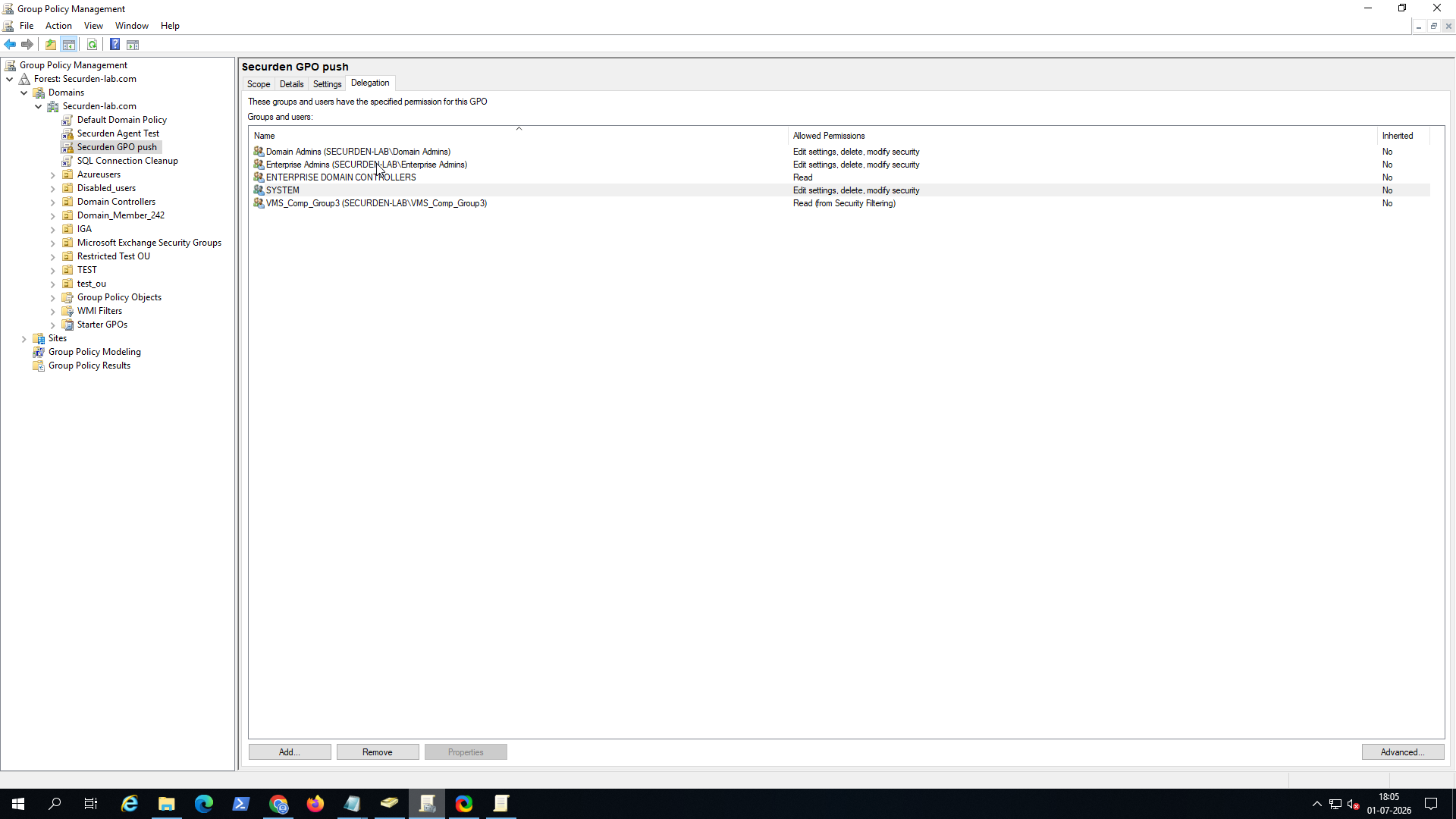1456x819 pixels.
Task: Click the Up One Level folder icon
Action: (x=51, y=45)
